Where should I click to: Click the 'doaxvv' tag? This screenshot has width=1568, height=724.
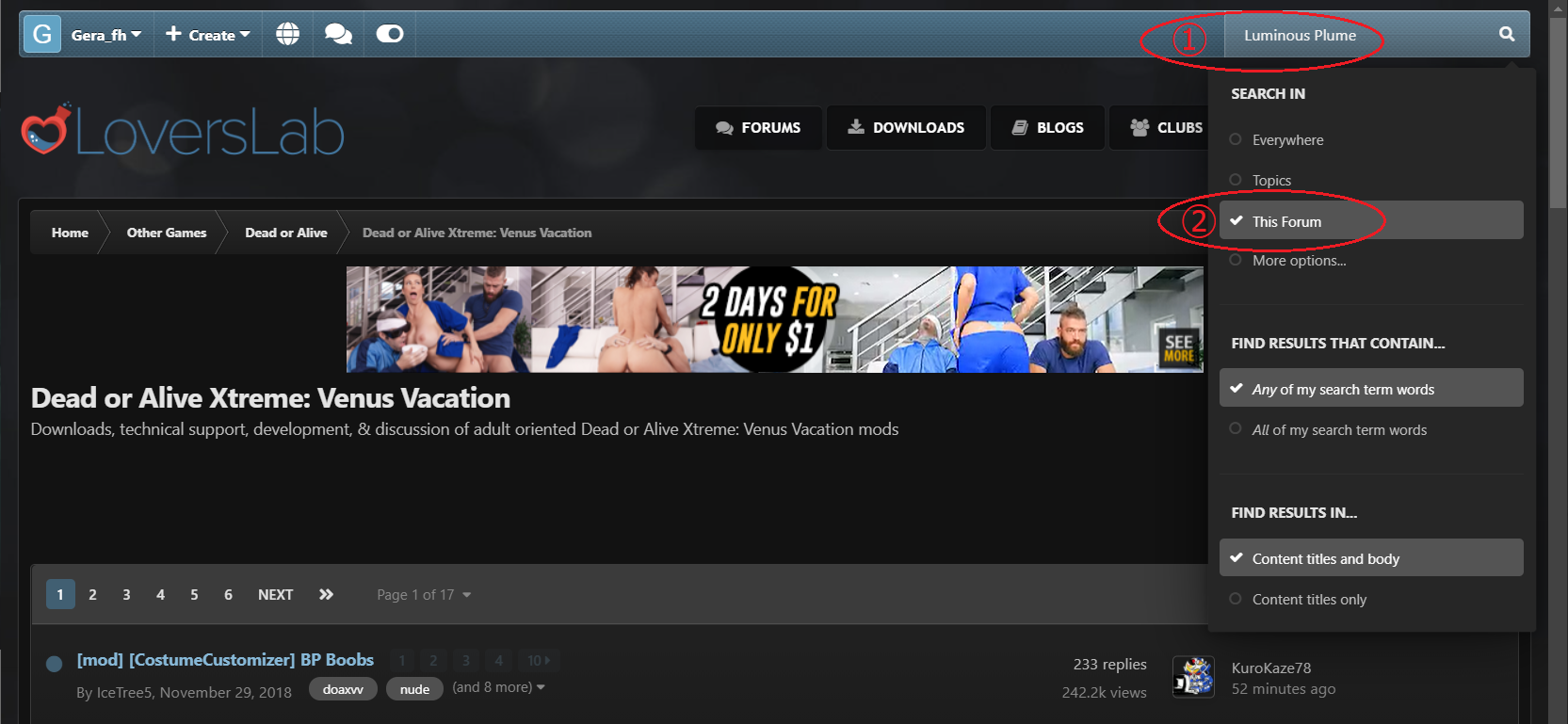343,689
